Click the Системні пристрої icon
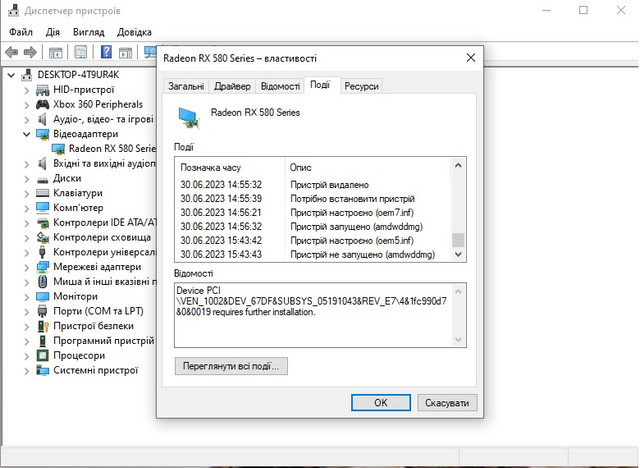Viewport: 640px width, 468px height. tap(43, 370)
